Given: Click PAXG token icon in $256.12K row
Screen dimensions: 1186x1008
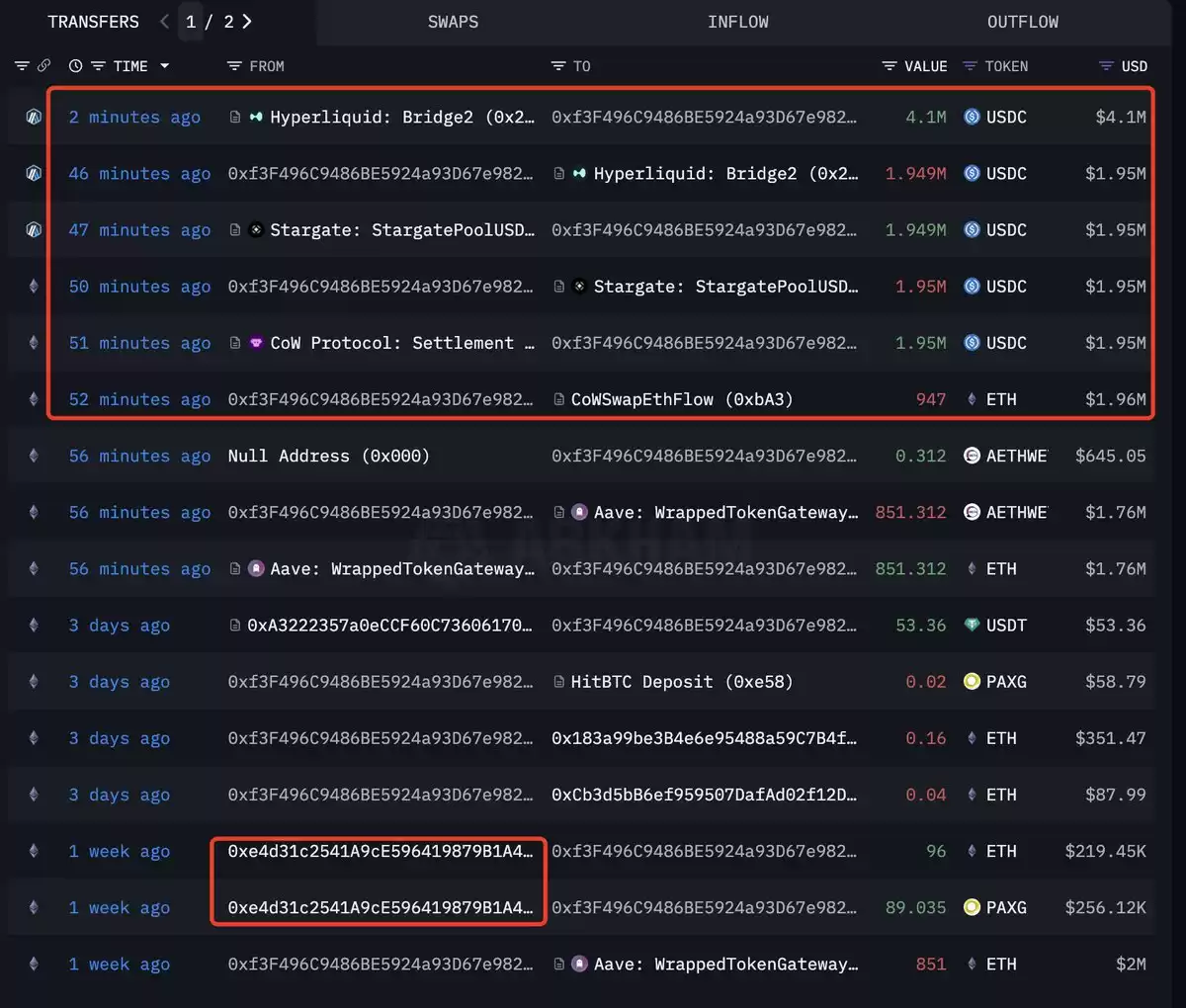Looking at the screenshot, I should click(x=972, y=907).
